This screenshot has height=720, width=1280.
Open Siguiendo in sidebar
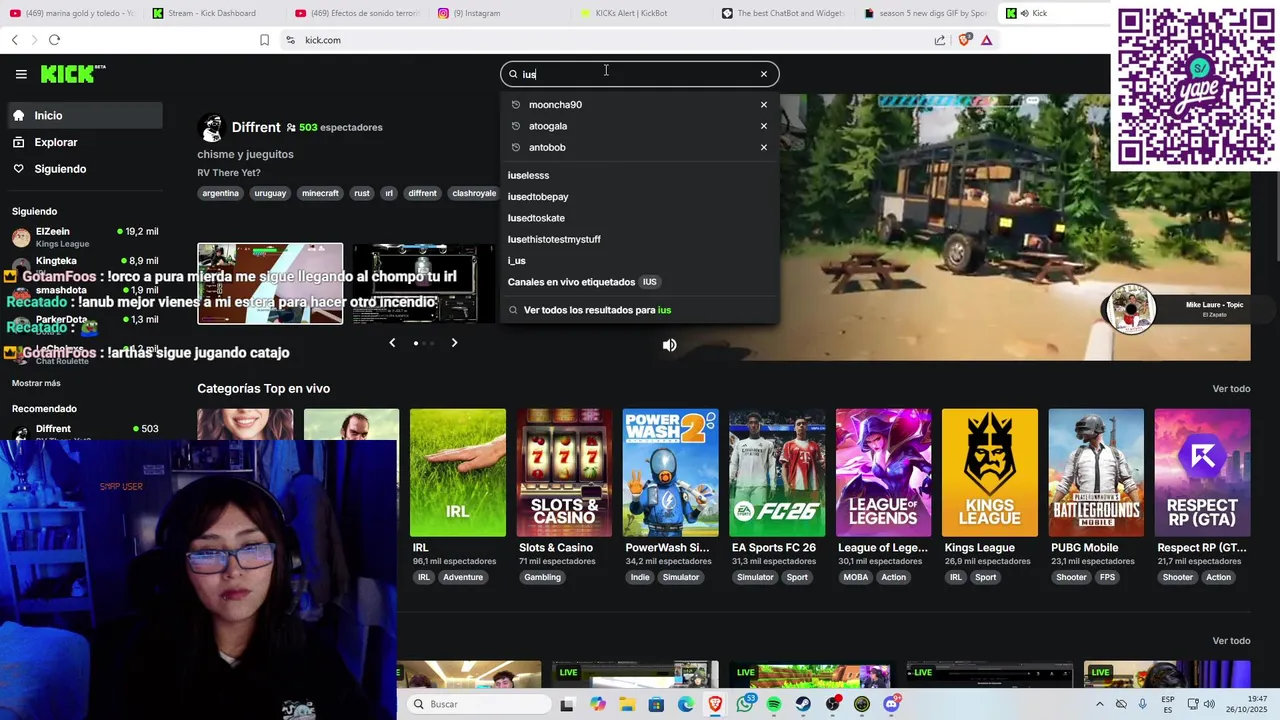coord(84,169)
